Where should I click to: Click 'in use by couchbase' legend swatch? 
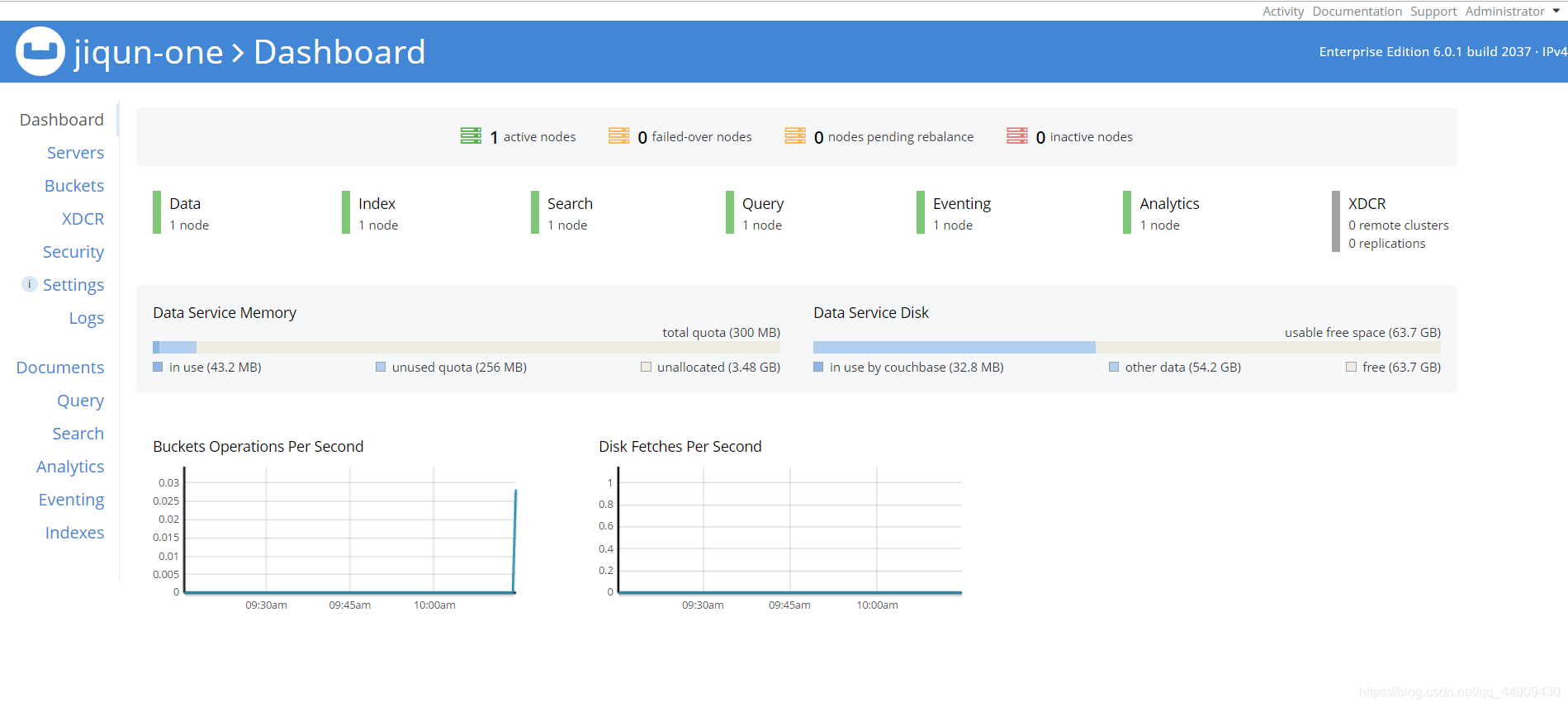coord(818,367)
